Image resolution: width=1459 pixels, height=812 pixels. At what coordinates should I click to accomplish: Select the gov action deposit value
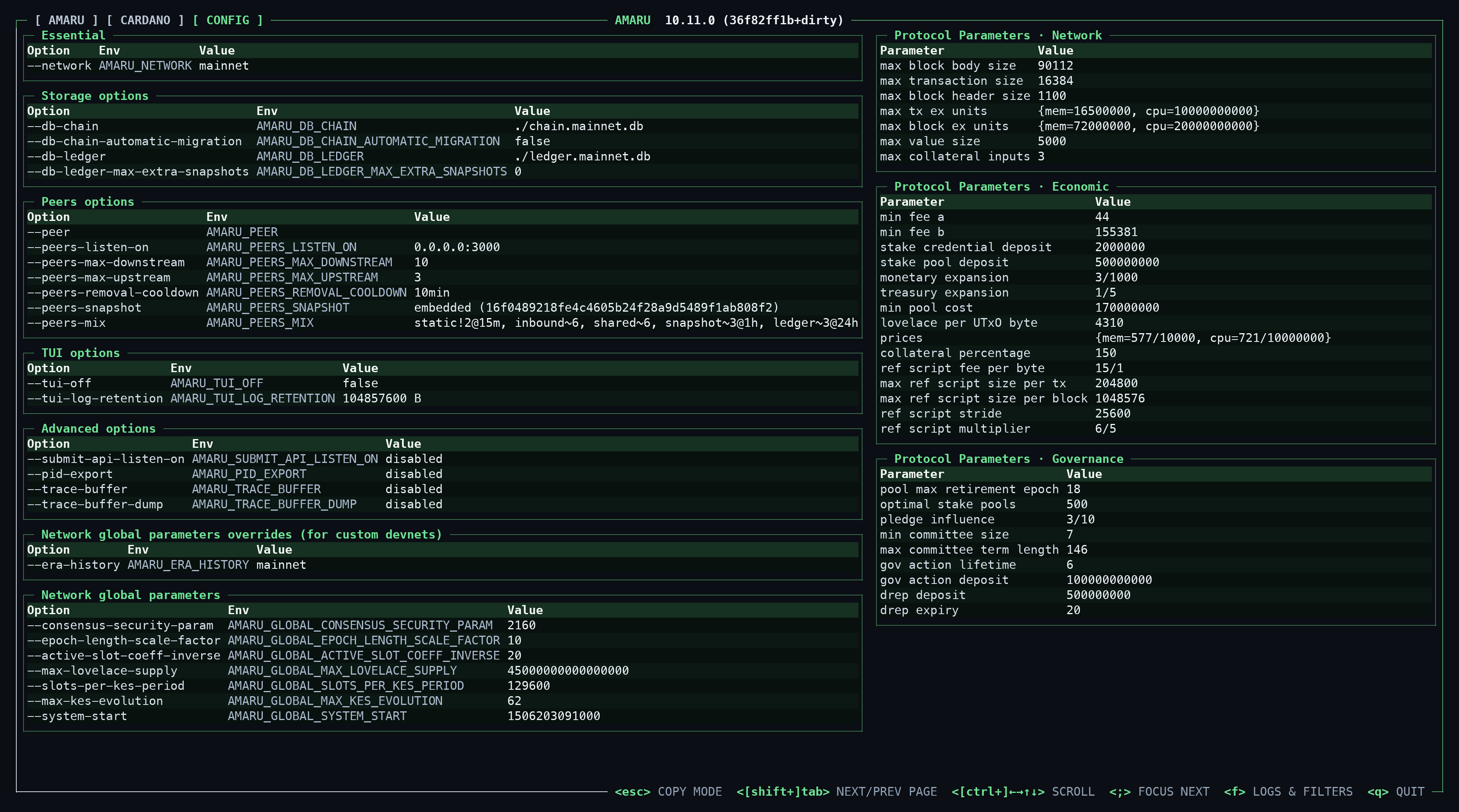1109,580
